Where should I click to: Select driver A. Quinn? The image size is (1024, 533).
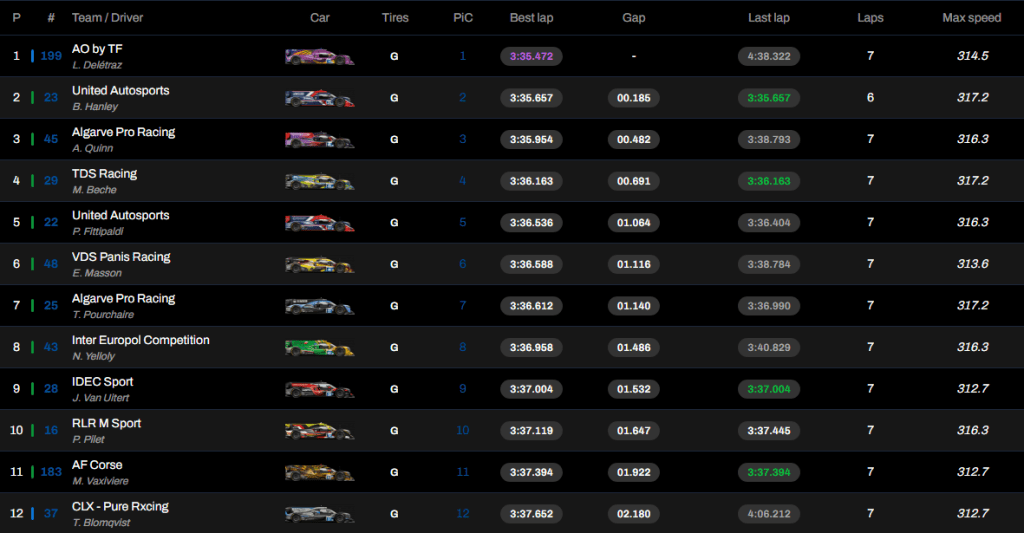pos(93,148)
